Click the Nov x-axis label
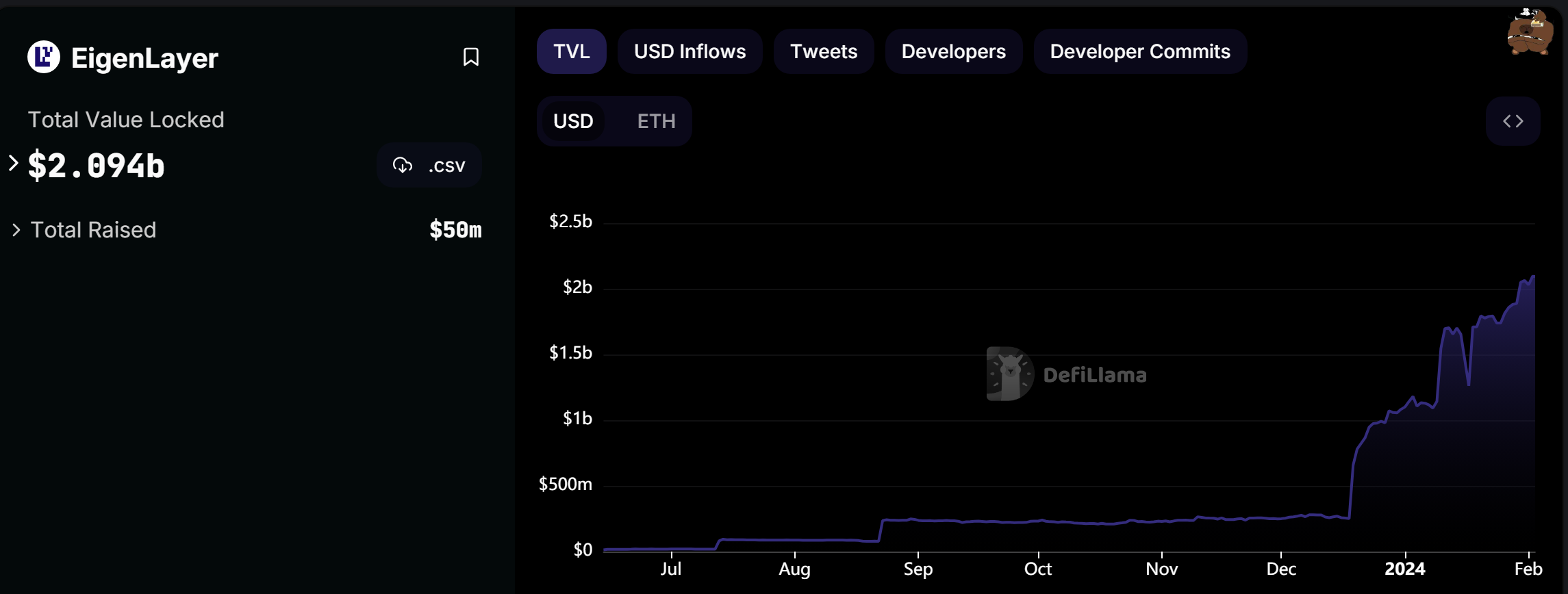Image resolution: width=1568 pixels, height=594 pixels. (1162, 569)
